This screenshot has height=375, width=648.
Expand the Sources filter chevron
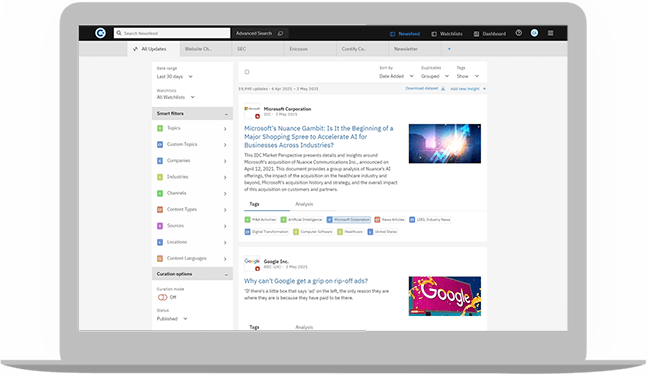(x=225, y=226)
